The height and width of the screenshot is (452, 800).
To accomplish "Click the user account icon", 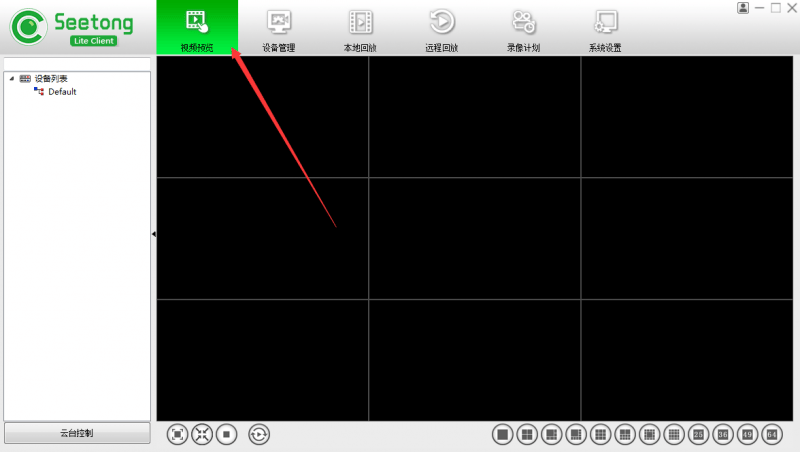I will click(x=743, y=8).
